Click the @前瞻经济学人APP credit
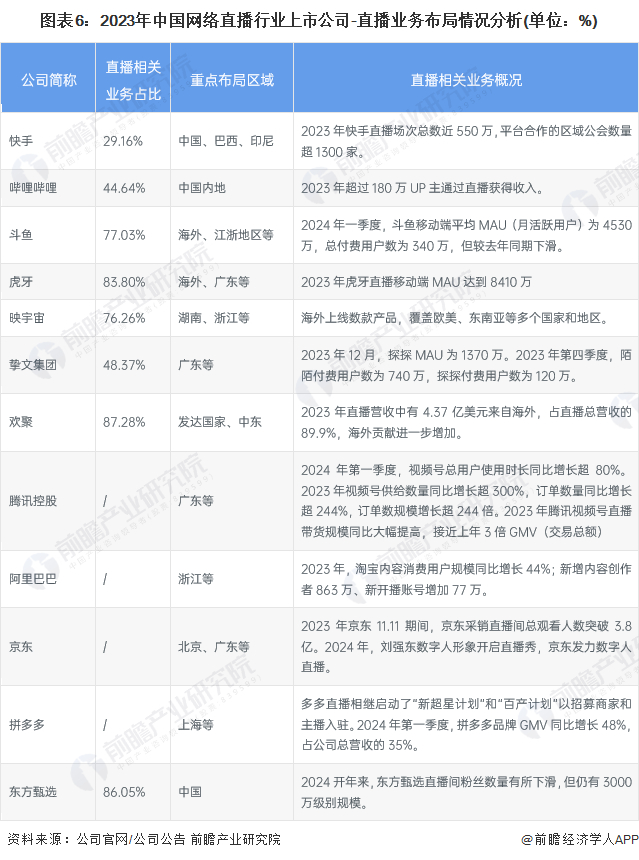 [579, 840]
